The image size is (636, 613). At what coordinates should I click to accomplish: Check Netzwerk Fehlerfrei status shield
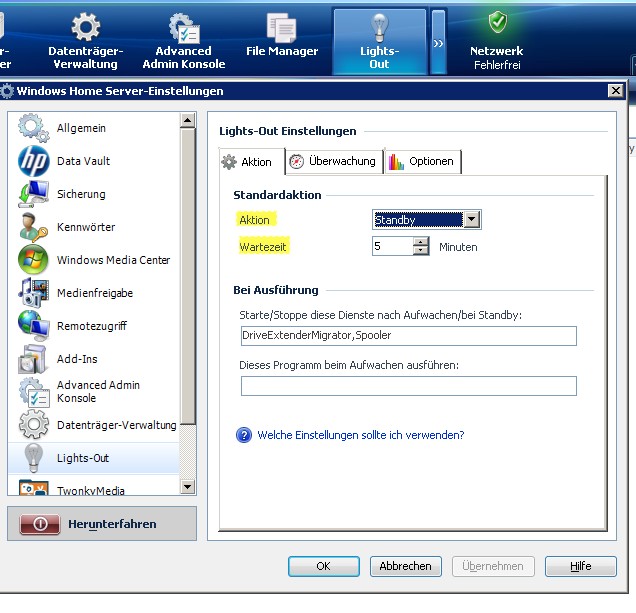click(498, 22)
